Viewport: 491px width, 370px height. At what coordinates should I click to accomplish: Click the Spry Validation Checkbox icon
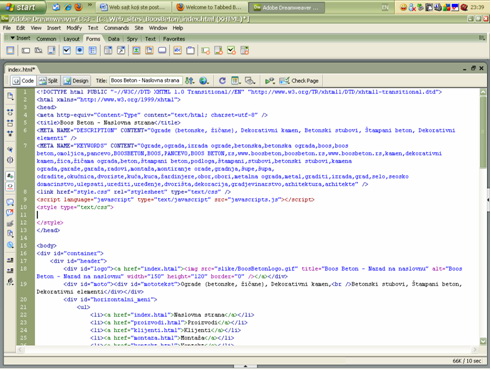pos(231,51)
